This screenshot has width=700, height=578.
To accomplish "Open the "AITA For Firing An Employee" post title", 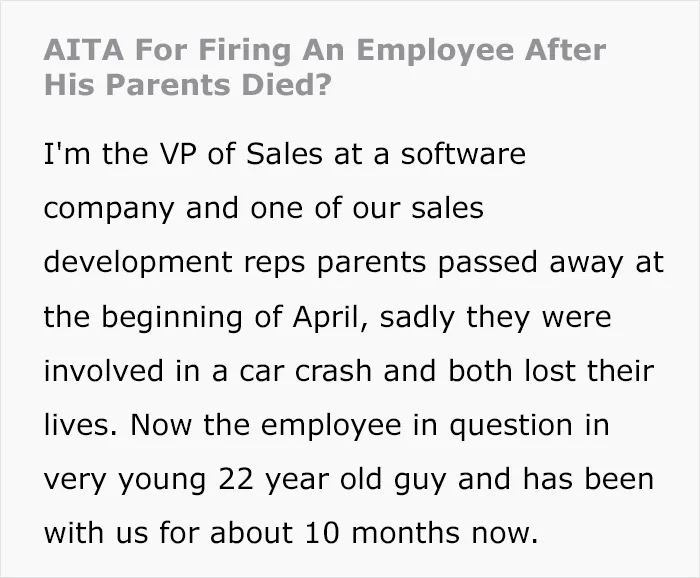I will pos(325,67).
